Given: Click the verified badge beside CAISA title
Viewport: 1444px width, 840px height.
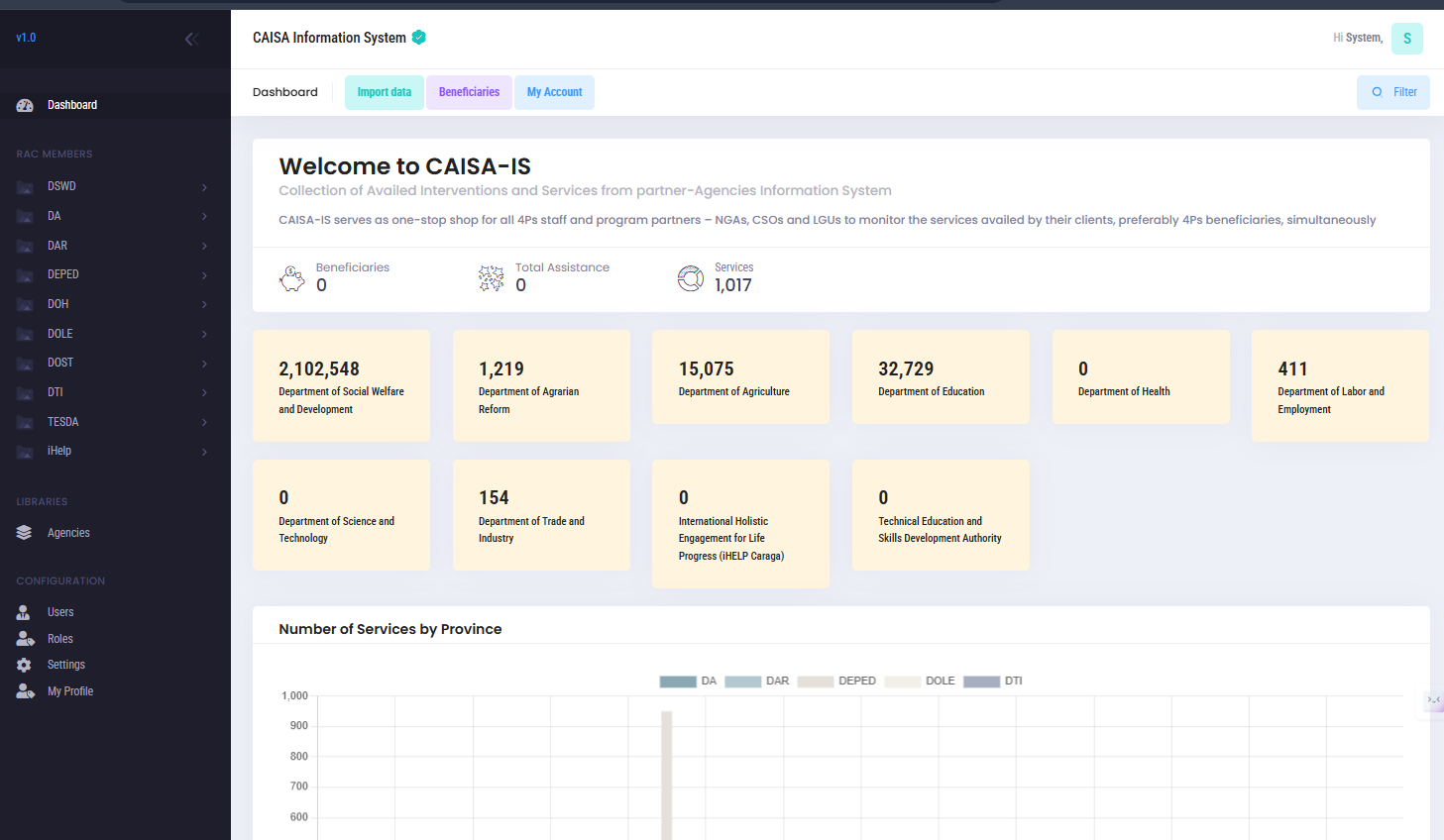Looking at the screenshot, I should click(419, 38).
